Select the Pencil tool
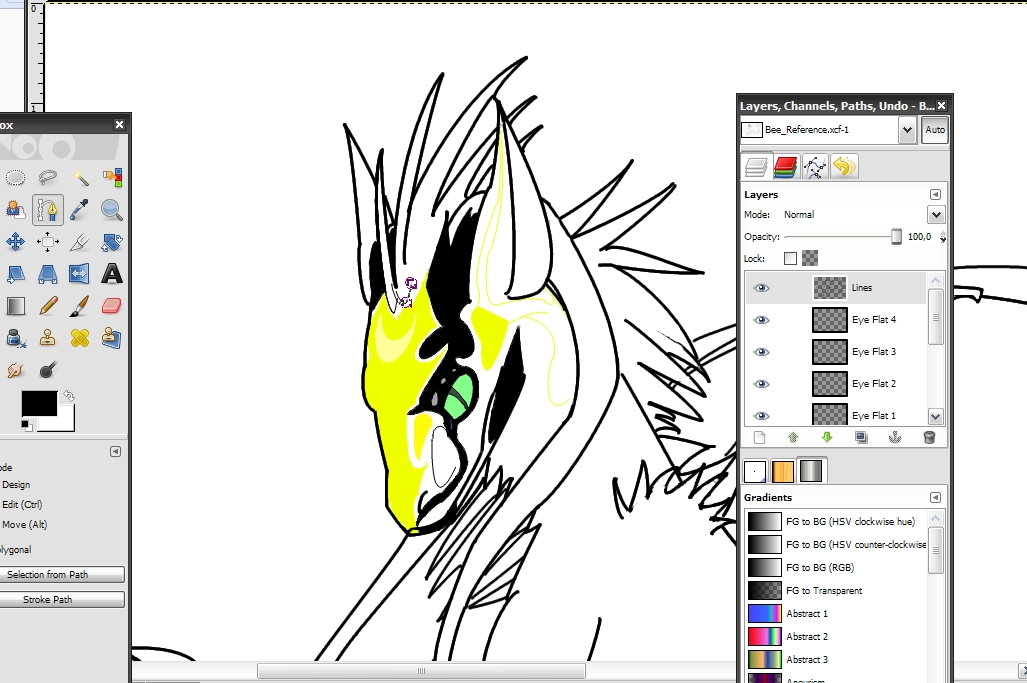The image size is (1027, 683). click(x=47, y=306)
